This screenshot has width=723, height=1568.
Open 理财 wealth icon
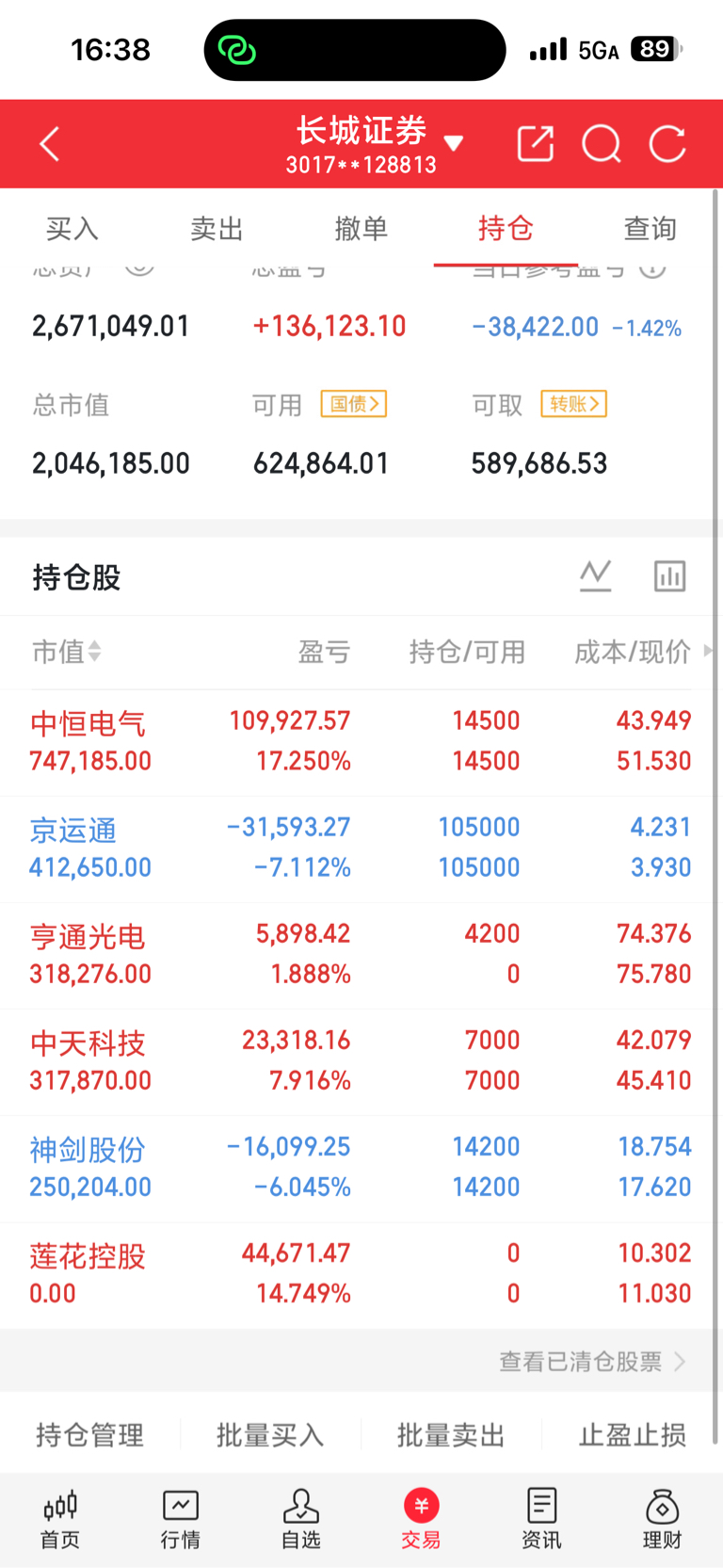(662, 1519)
